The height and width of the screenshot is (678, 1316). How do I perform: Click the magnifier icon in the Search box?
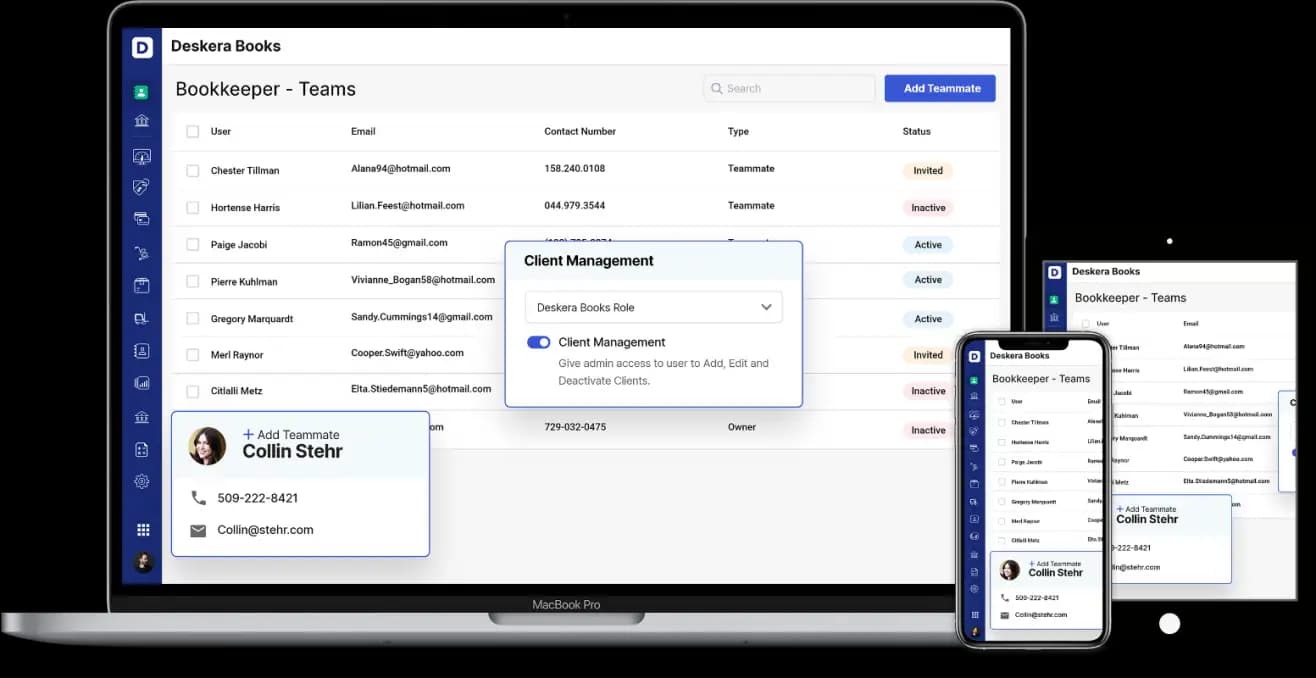tap(716, 88)
